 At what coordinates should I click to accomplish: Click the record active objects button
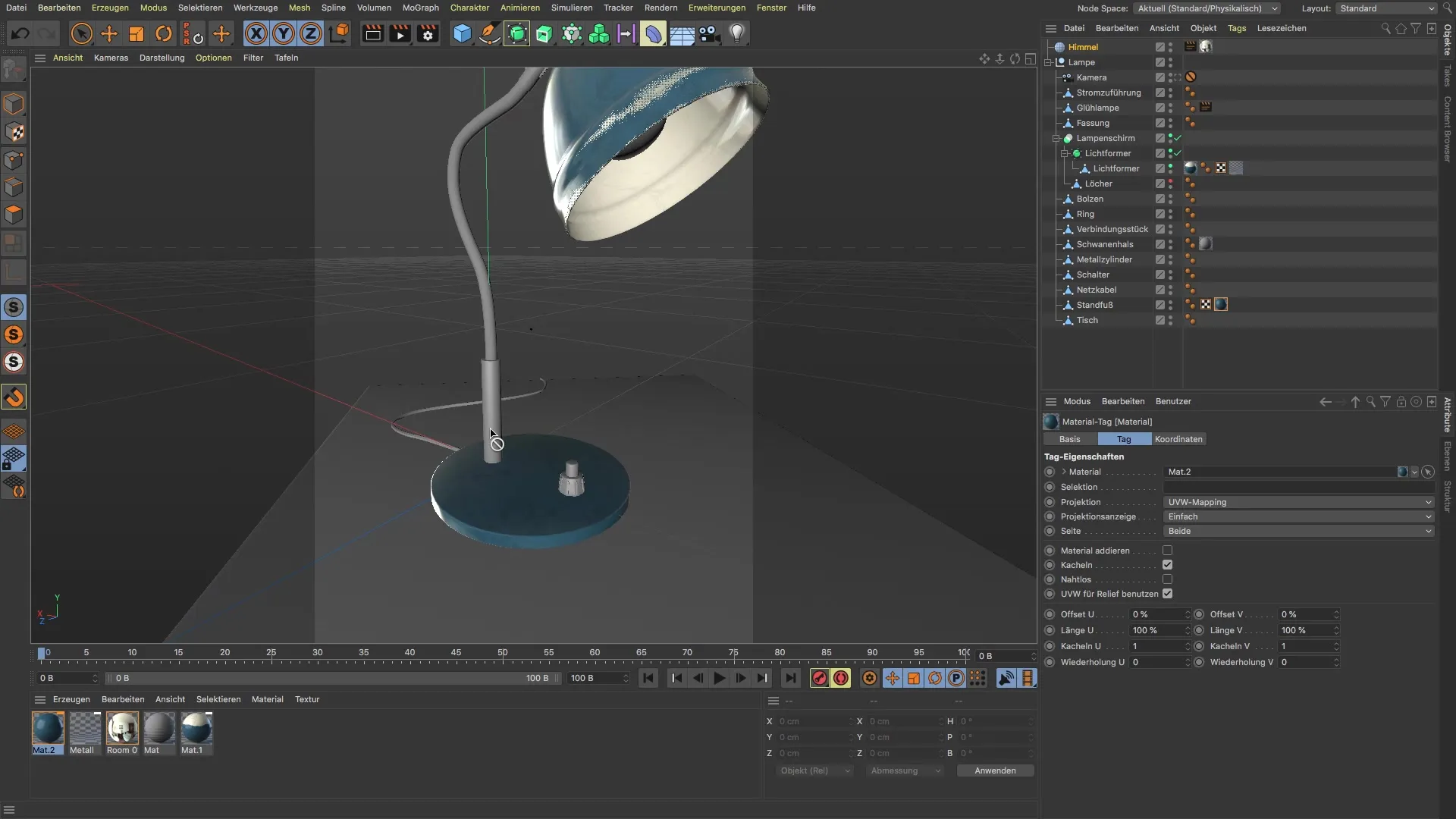tap(819, 678)
